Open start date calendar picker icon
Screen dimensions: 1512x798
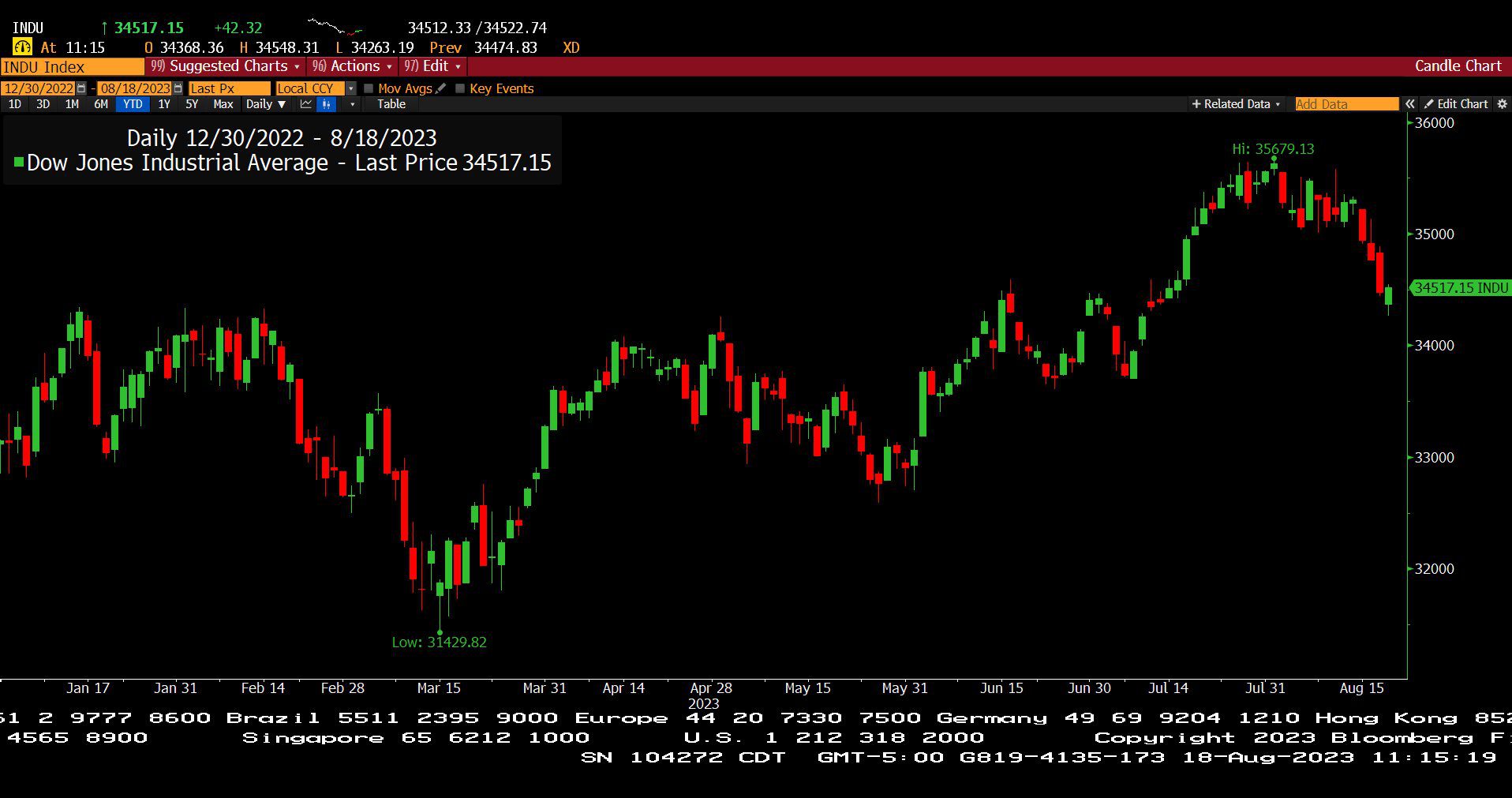point(81,88)
